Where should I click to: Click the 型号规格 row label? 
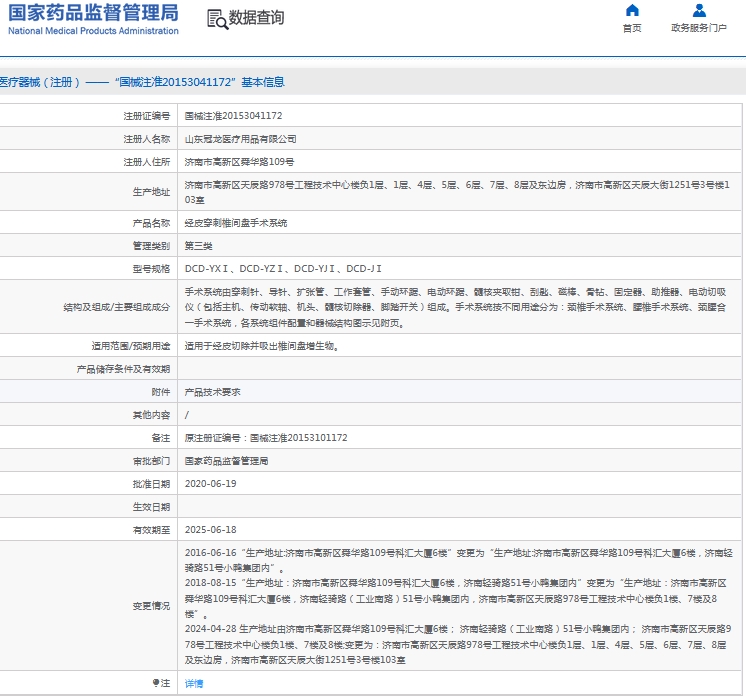151,269
